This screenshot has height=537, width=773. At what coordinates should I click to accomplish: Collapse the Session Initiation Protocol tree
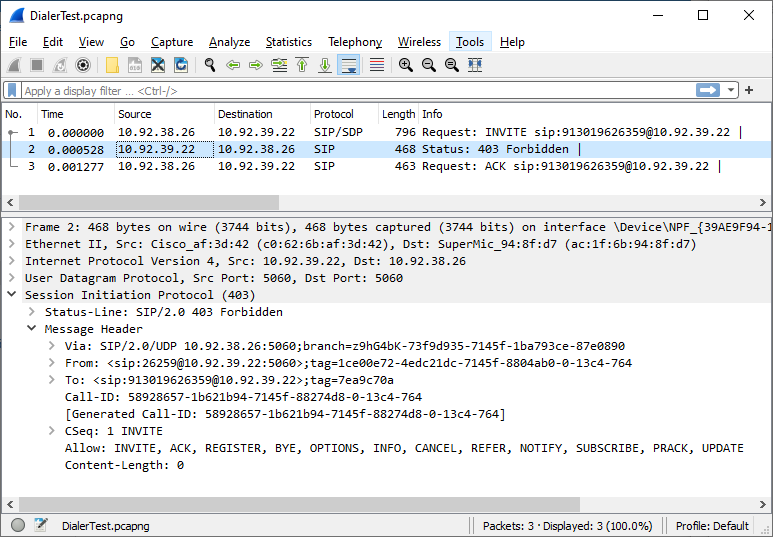(x=11, y=295)
